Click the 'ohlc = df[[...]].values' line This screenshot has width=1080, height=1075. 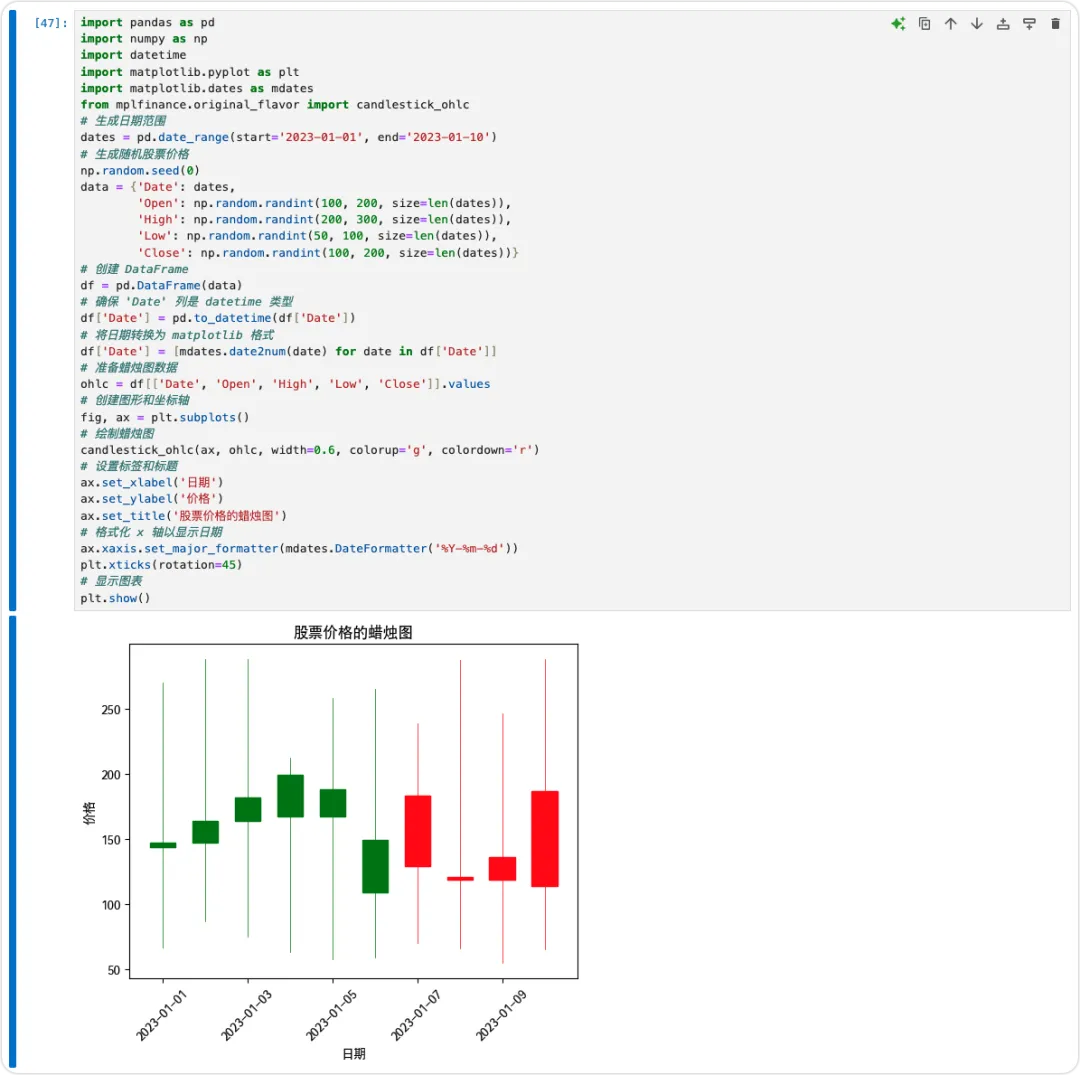point(285,384)
